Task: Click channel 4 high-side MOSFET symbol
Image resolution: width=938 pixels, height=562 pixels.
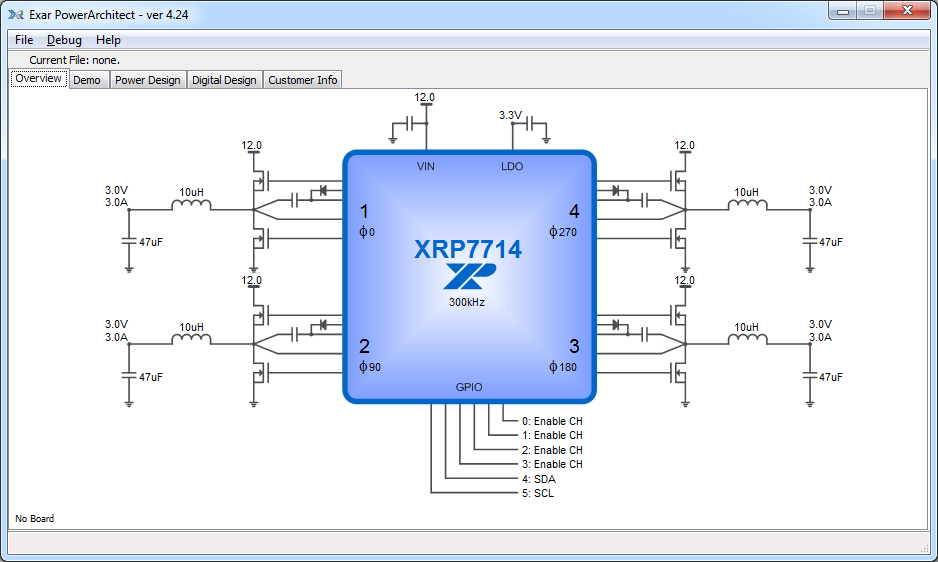Action: pyautogui.click(x=678, y=180)
